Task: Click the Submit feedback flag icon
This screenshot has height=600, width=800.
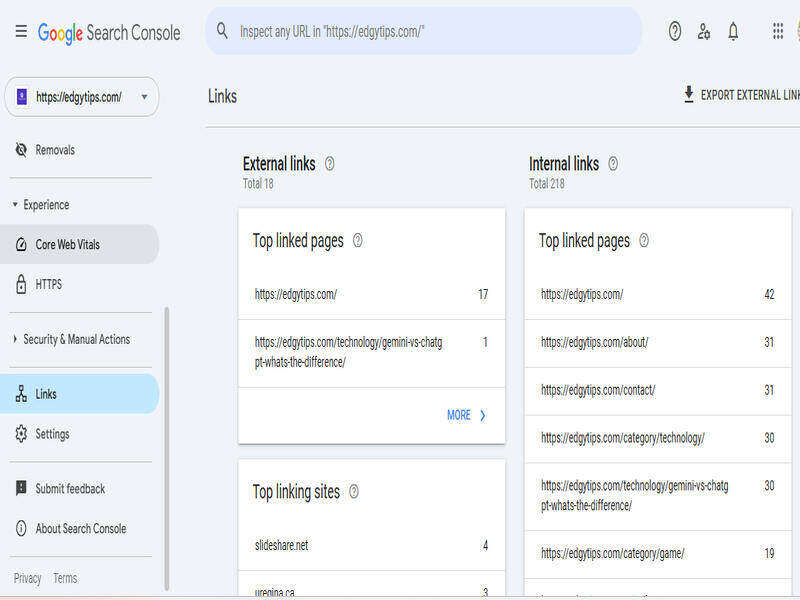Action: (x=21, y=488)
